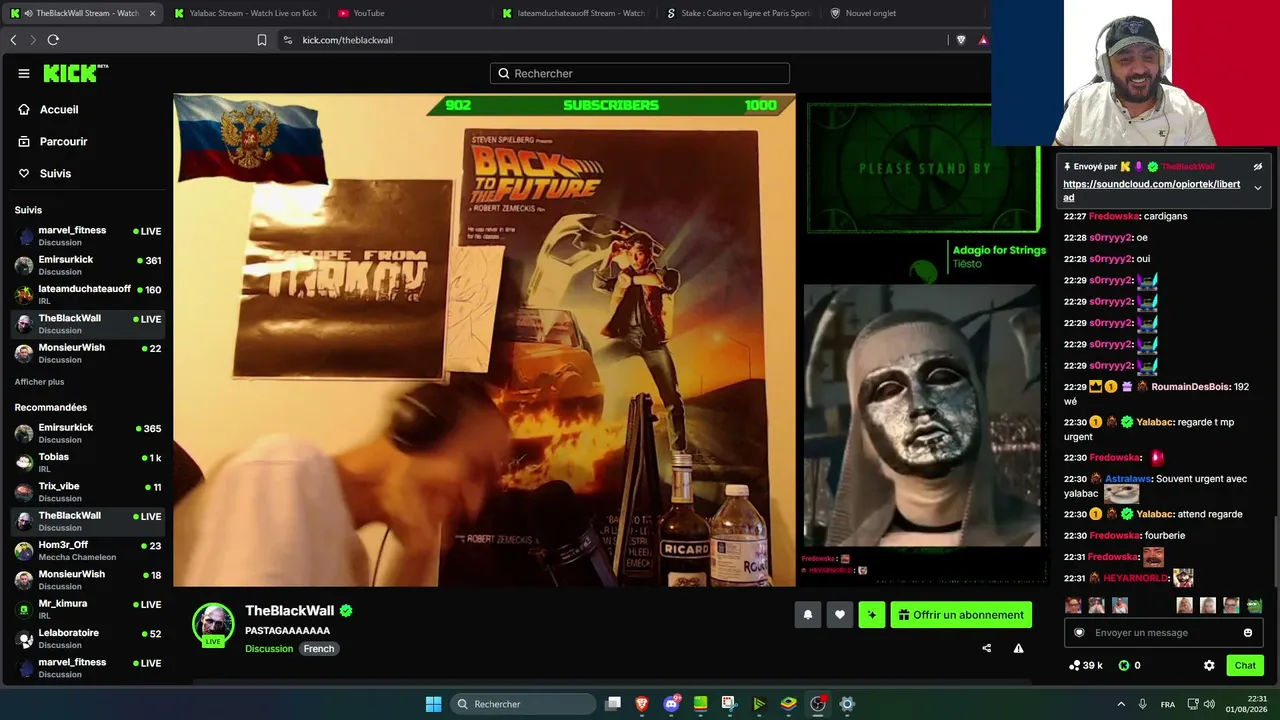Screen dimensions: 1280x720
Task: Toggle notifications with the bell button
Action: (x=808, y=615)
